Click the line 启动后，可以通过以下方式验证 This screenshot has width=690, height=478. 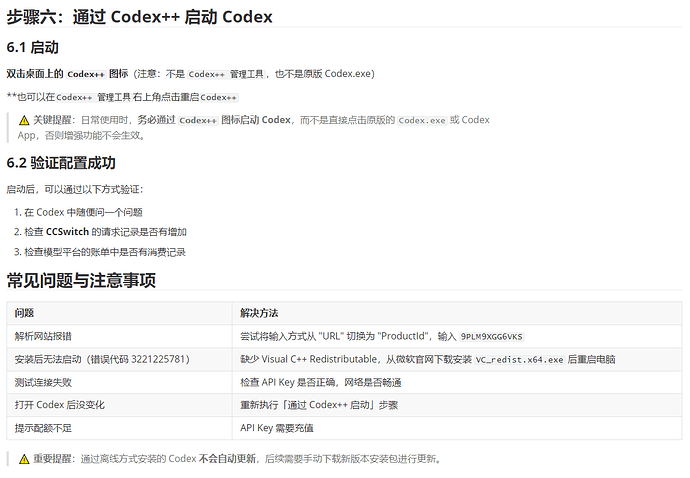[x=74, y=190]
